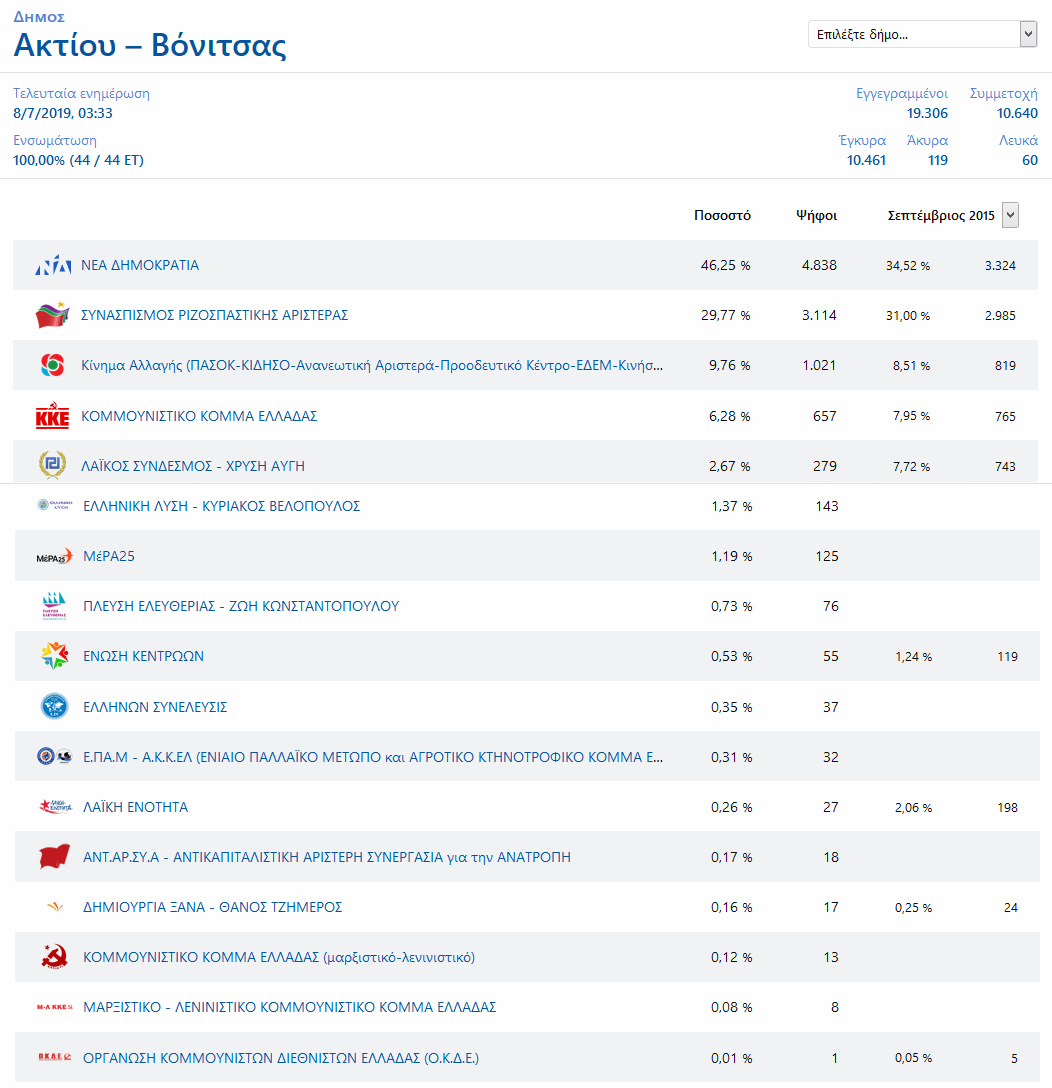This screenshot has height=1088, width=1052.
Task: Click the percentage 0,01 %
Action: [731, 1058]
